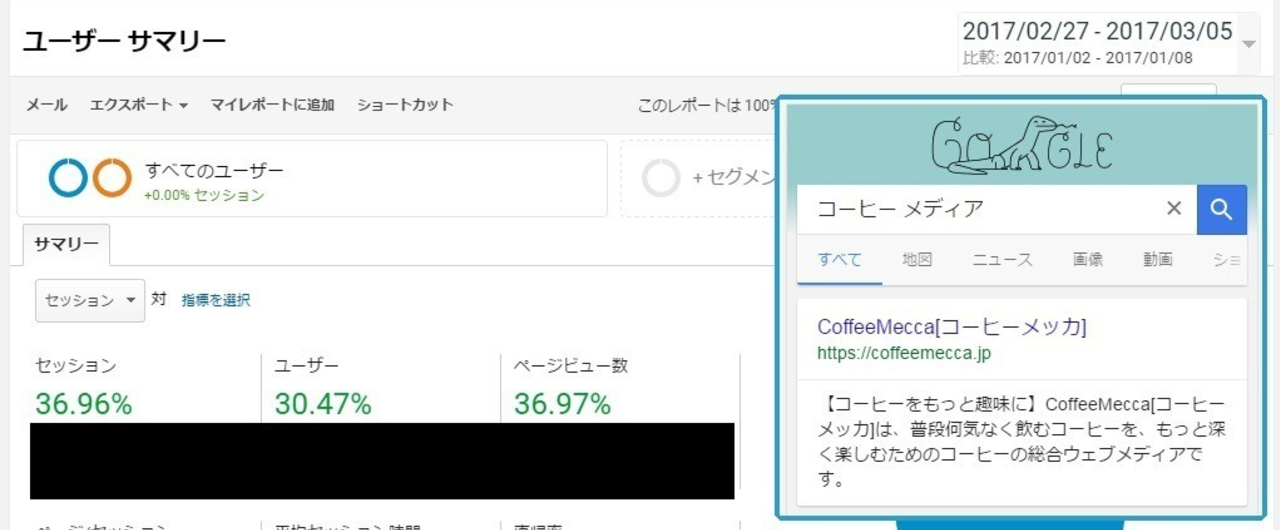Clear the search query with the X
Screen dimensions: 1280x530
coord(1174,209)
